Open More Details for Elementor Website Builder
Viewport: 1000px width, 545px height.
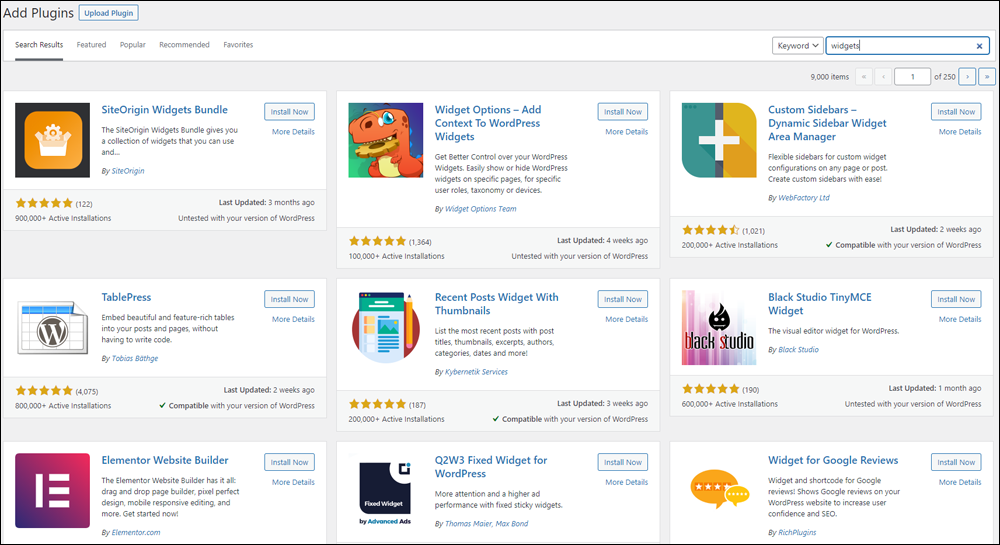coord(293,483)
